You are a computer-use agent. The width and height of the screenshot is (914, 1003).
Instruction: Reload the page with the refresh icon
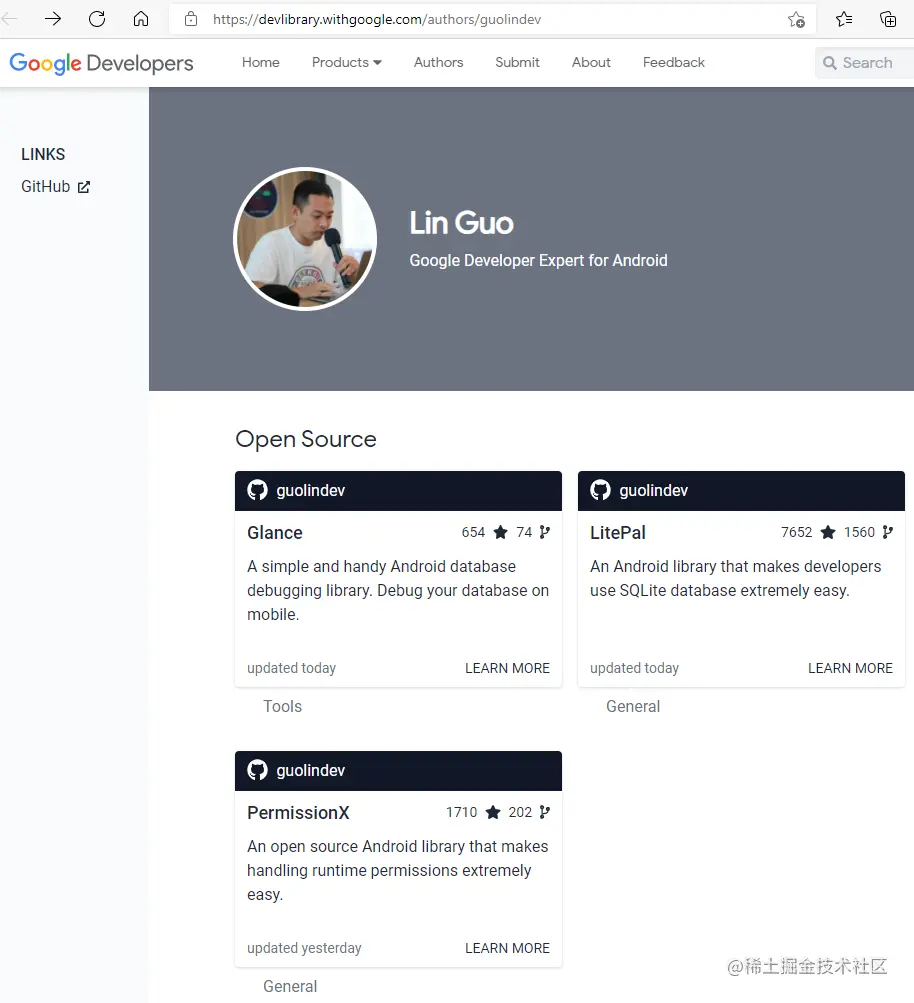point(97,19)
